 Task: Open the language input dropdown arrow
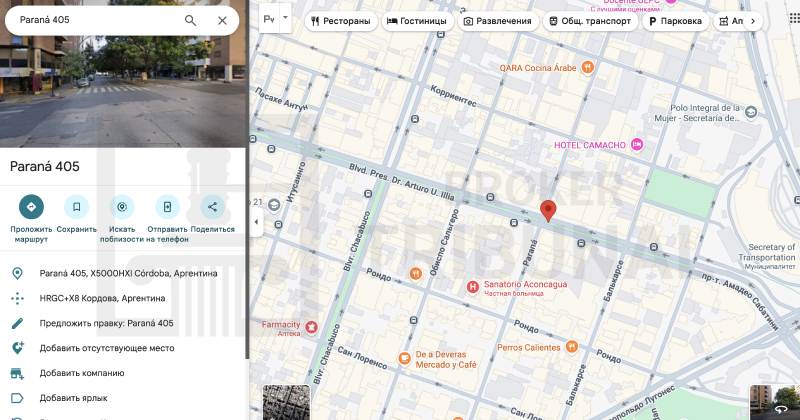pyautogui.click(x=285, y=18)
